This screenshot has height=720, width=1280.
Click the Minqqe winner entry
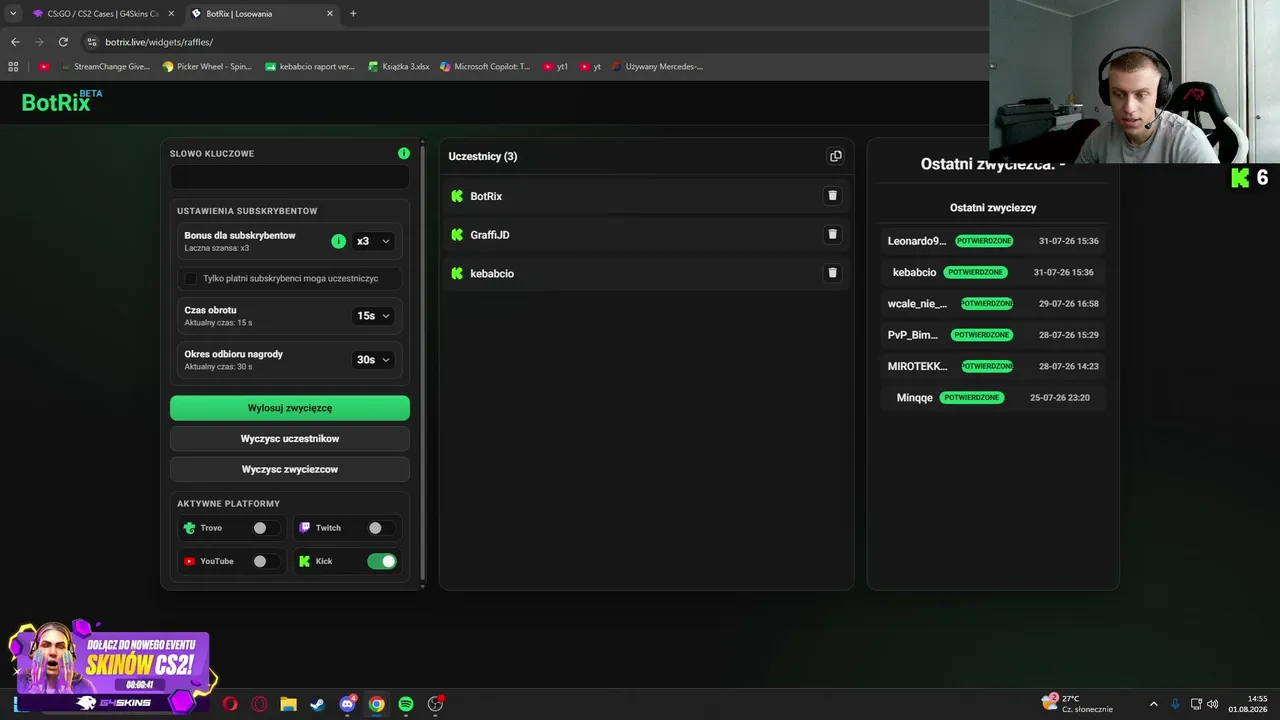point(994,397)
